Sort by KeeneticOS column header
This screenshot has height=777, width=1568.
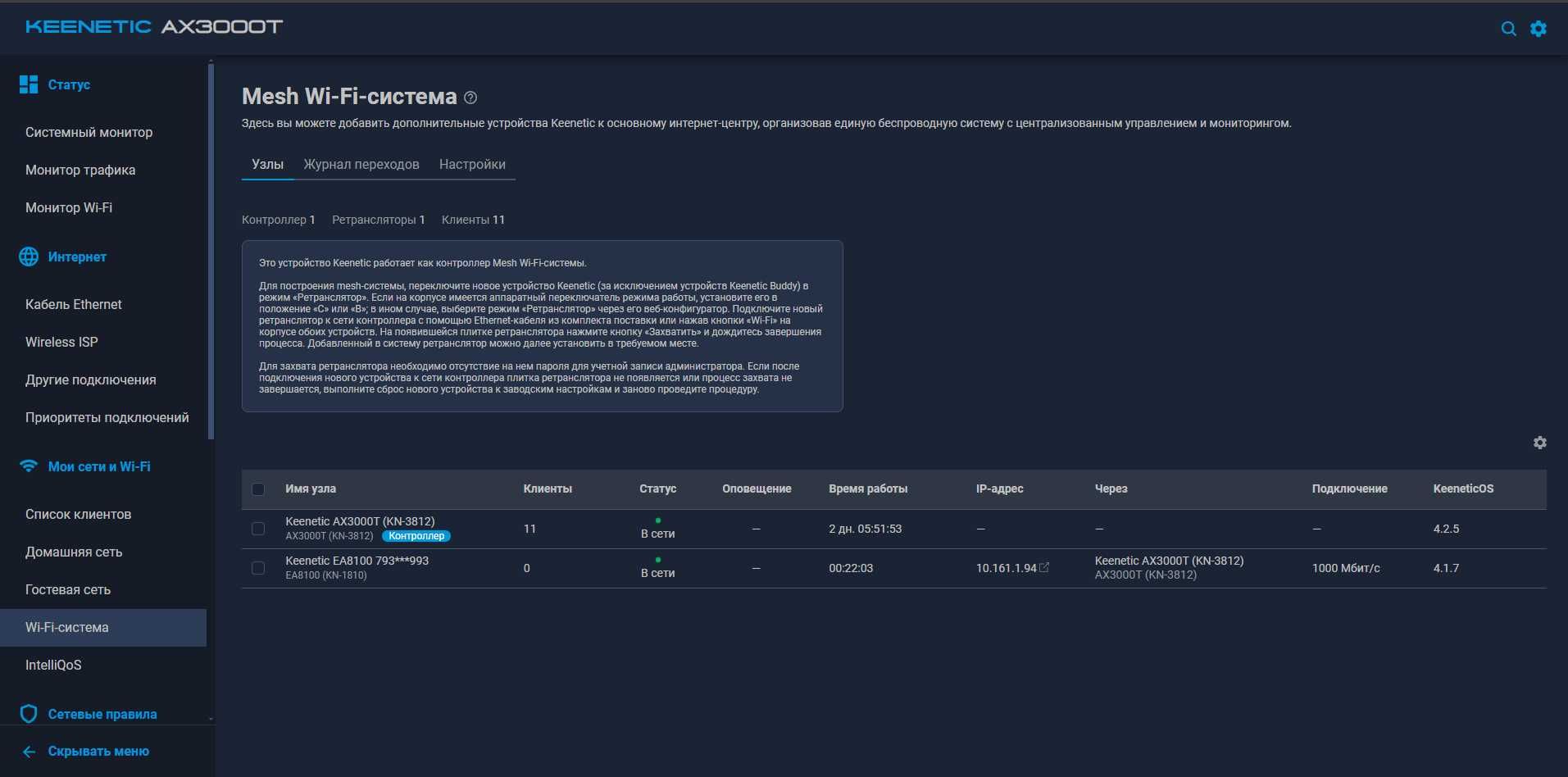click(x=1463, y=488)
